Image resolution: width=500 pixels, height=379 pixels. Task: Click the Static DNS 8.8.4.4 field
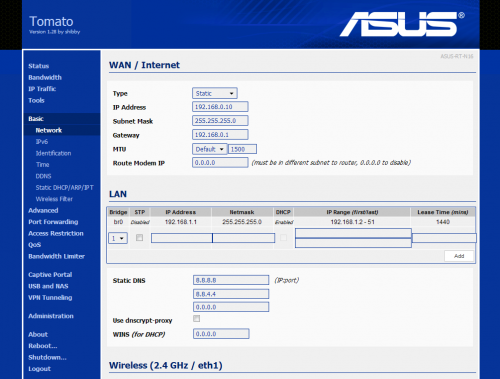[231, 294]
